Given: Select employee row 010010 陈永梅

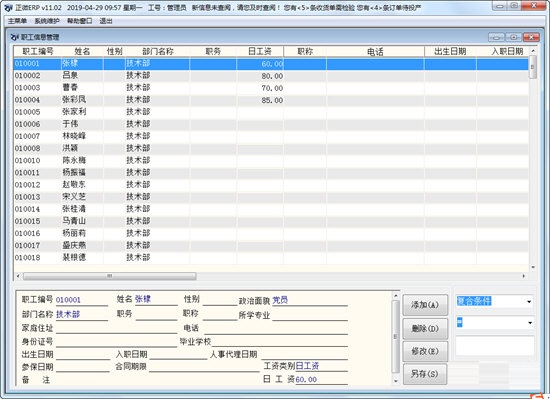Looking at the screenshot, I should 271,161.
